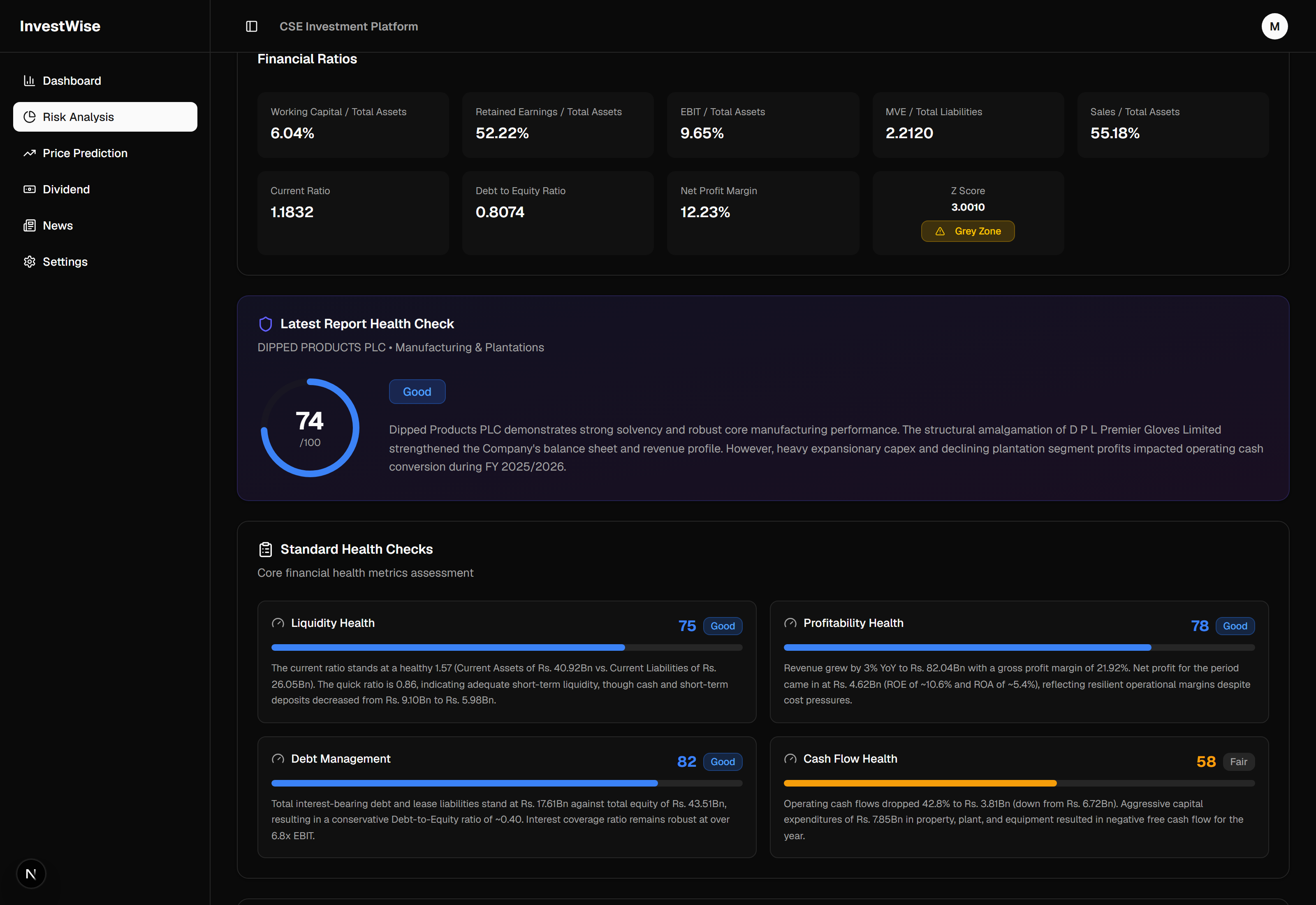Click the Next.js N badge icon
Viewport: 1316px width, 905px height.
(x=31, y=874)
